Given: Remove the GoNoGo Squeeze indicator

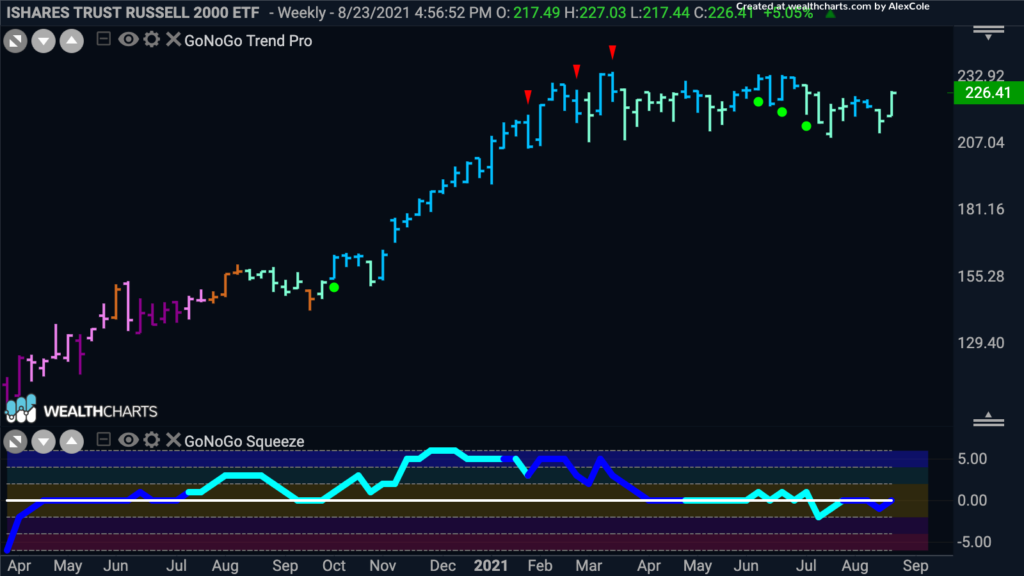Looking at the screenshot, I should 173,440.
